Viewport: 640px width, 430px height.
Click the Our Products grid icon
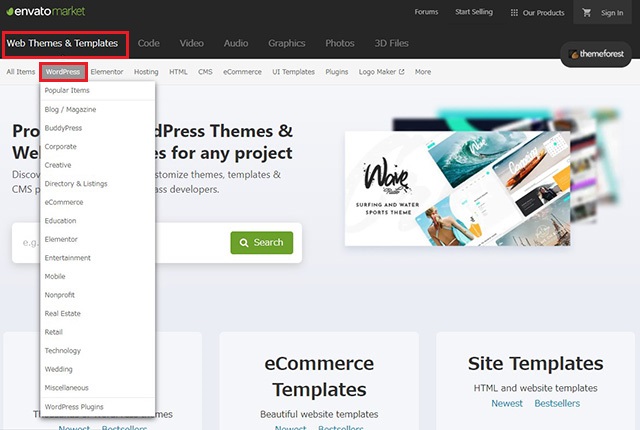pyautogui.click(x=514, y=13)
